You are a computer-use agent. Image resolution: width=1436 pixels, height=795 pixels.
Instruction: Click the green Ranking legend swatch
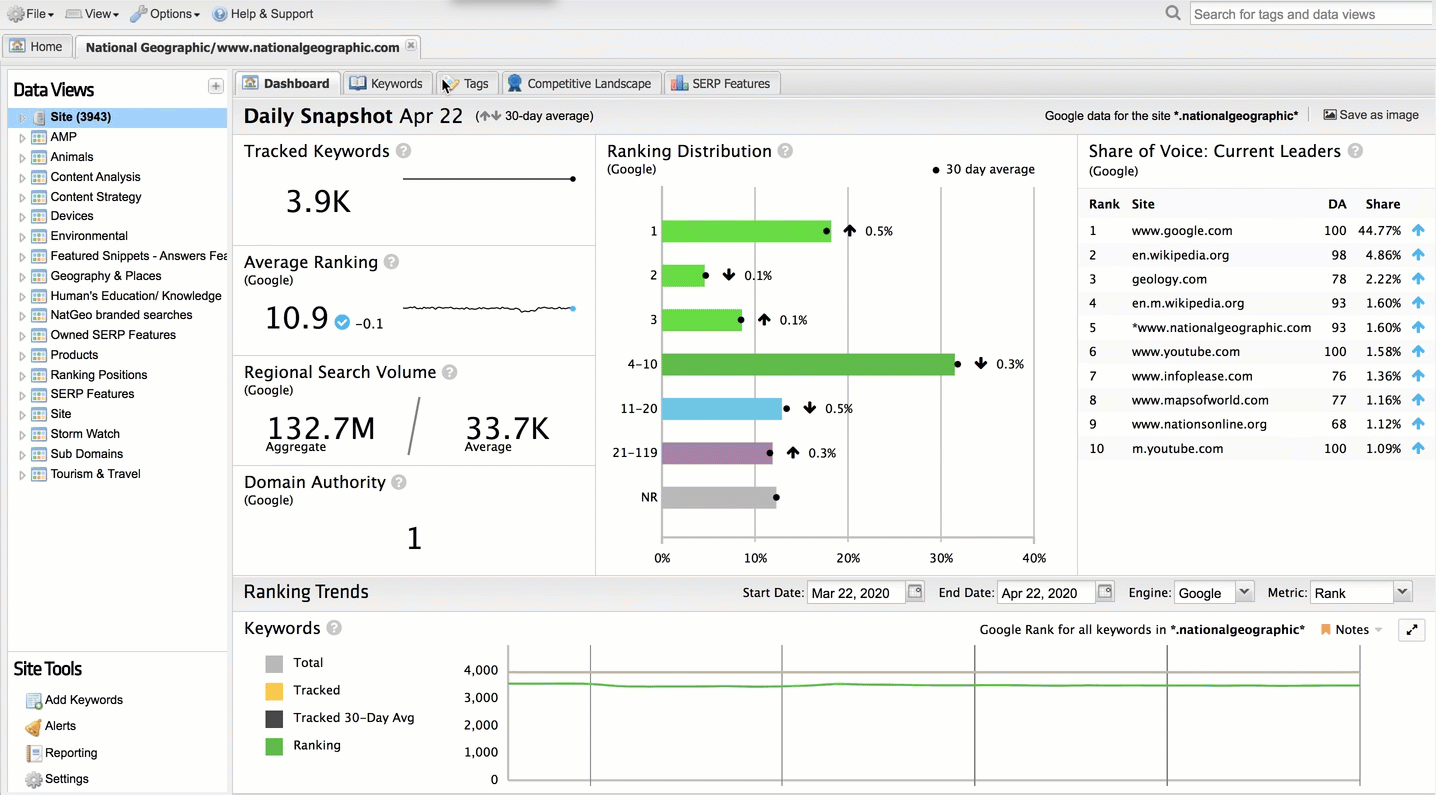tap(274, 746)
